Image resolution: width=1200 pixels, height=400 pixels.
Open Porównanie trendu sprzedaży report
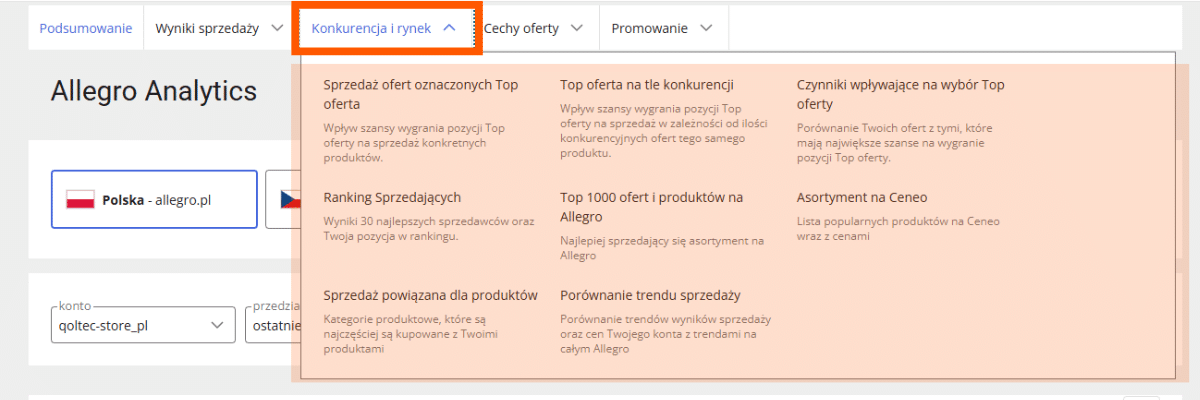pyautogui.click(x=650, y=295)
